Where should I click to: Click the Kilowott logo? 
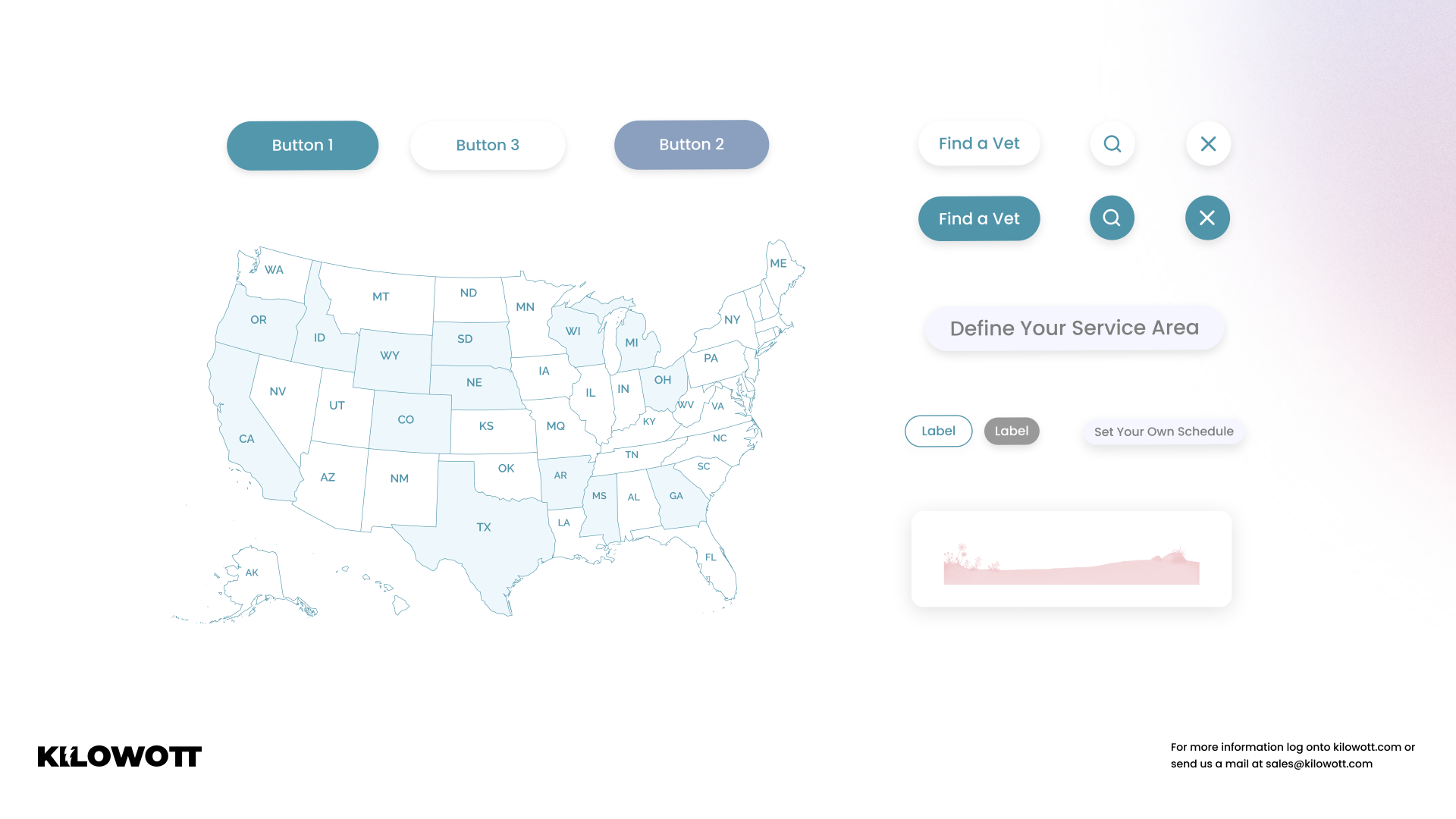tap(120, 756)
